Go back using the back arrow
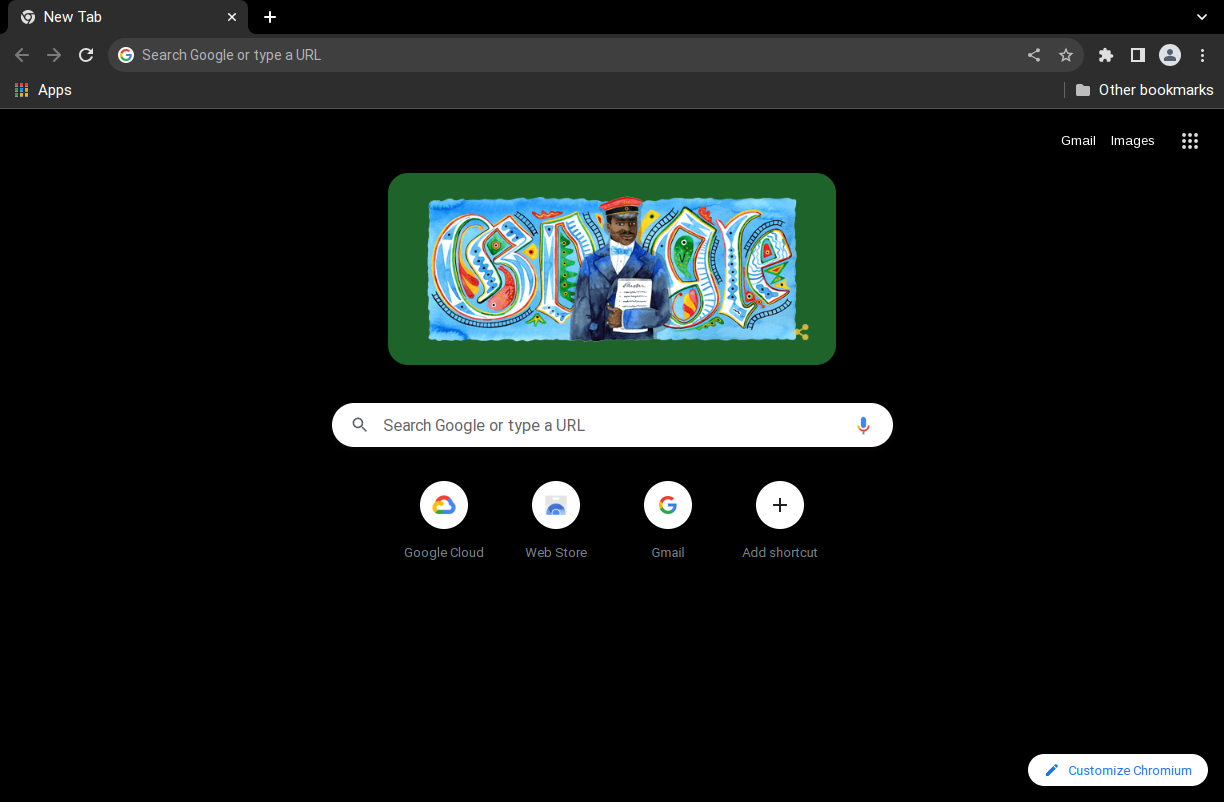 point(22,55)
